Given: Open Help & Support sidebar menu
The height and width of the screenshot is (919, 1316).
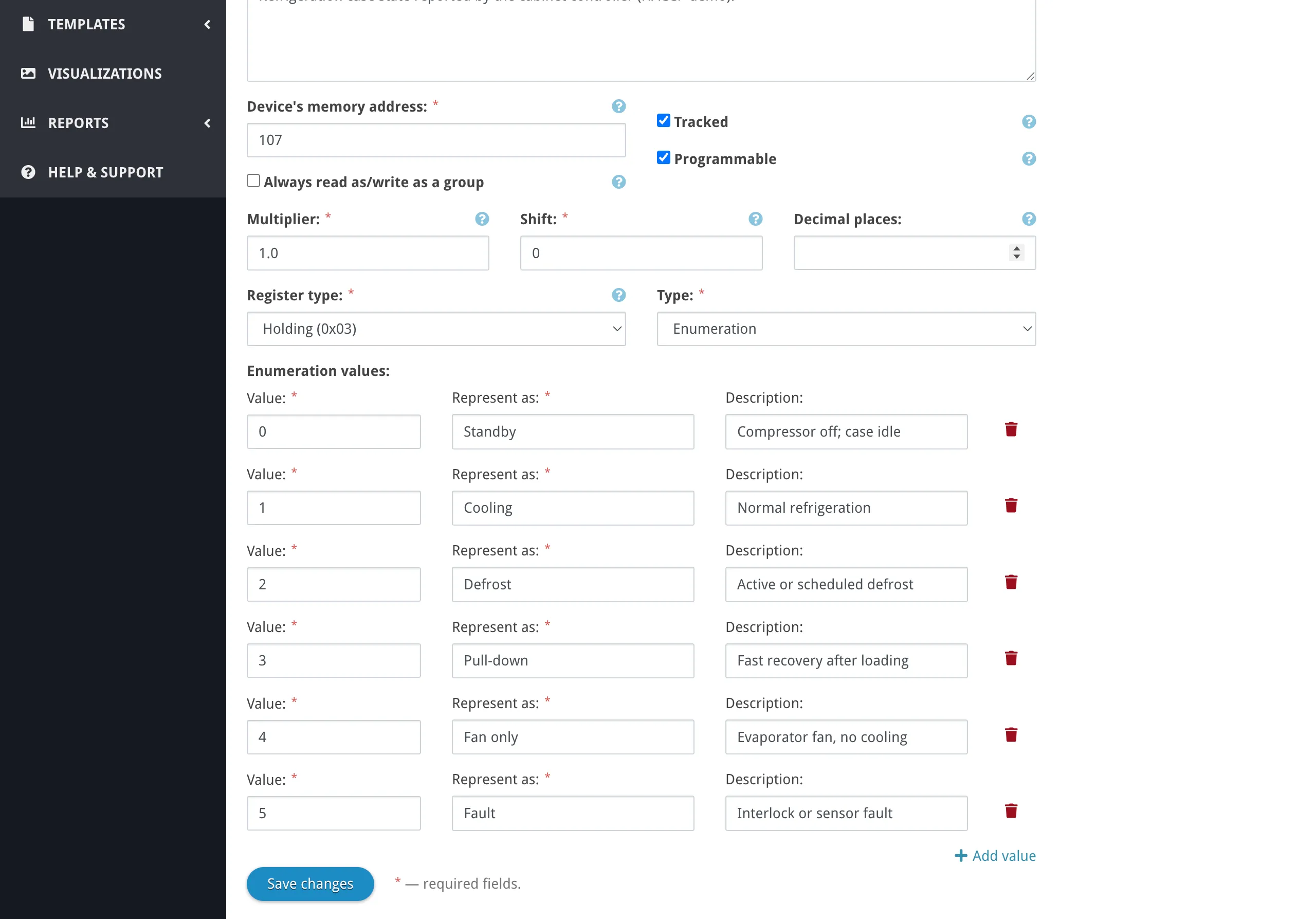Looking at the screenshot, I should (x=113, y=172).
